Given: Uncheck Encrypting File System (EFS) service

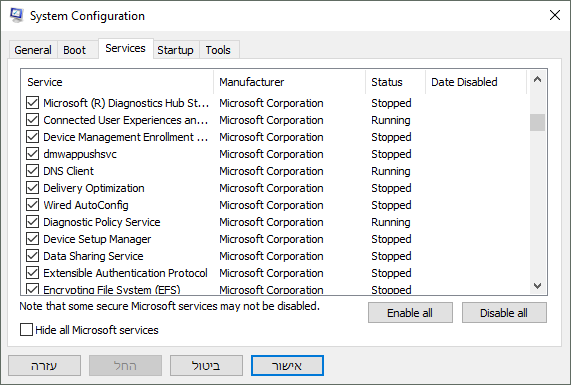Looking at the screenshot, I should pos(32,289).
